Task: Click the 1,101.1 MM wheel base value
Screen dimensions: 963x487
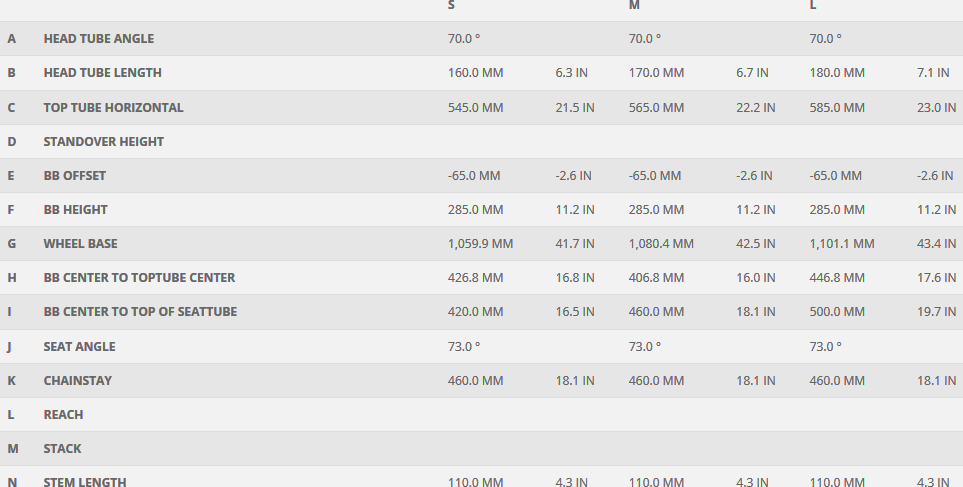Action: pyautogui.click(x=842, y=244)
